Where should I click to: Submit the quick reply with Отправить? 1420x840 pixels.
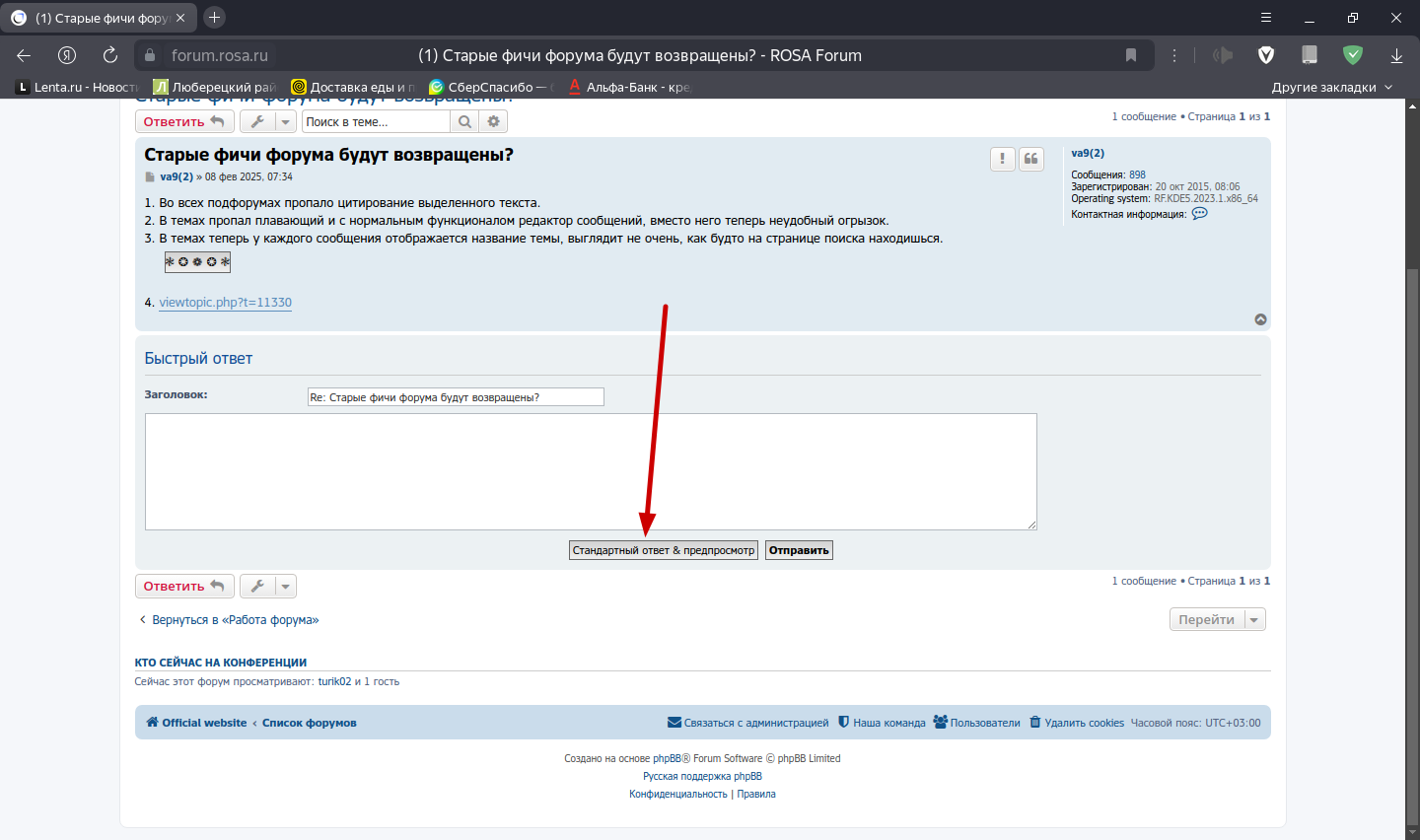[x=799, y=550]
